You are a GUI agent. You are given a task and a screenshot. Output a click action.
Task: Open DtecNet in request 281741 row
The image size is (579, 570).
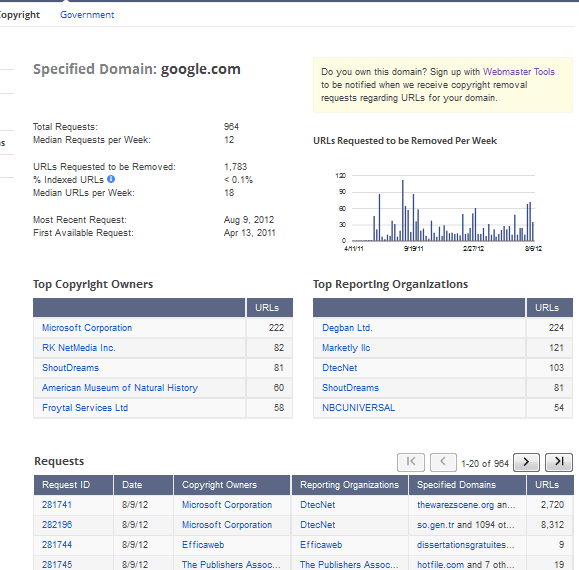point(318,505)
